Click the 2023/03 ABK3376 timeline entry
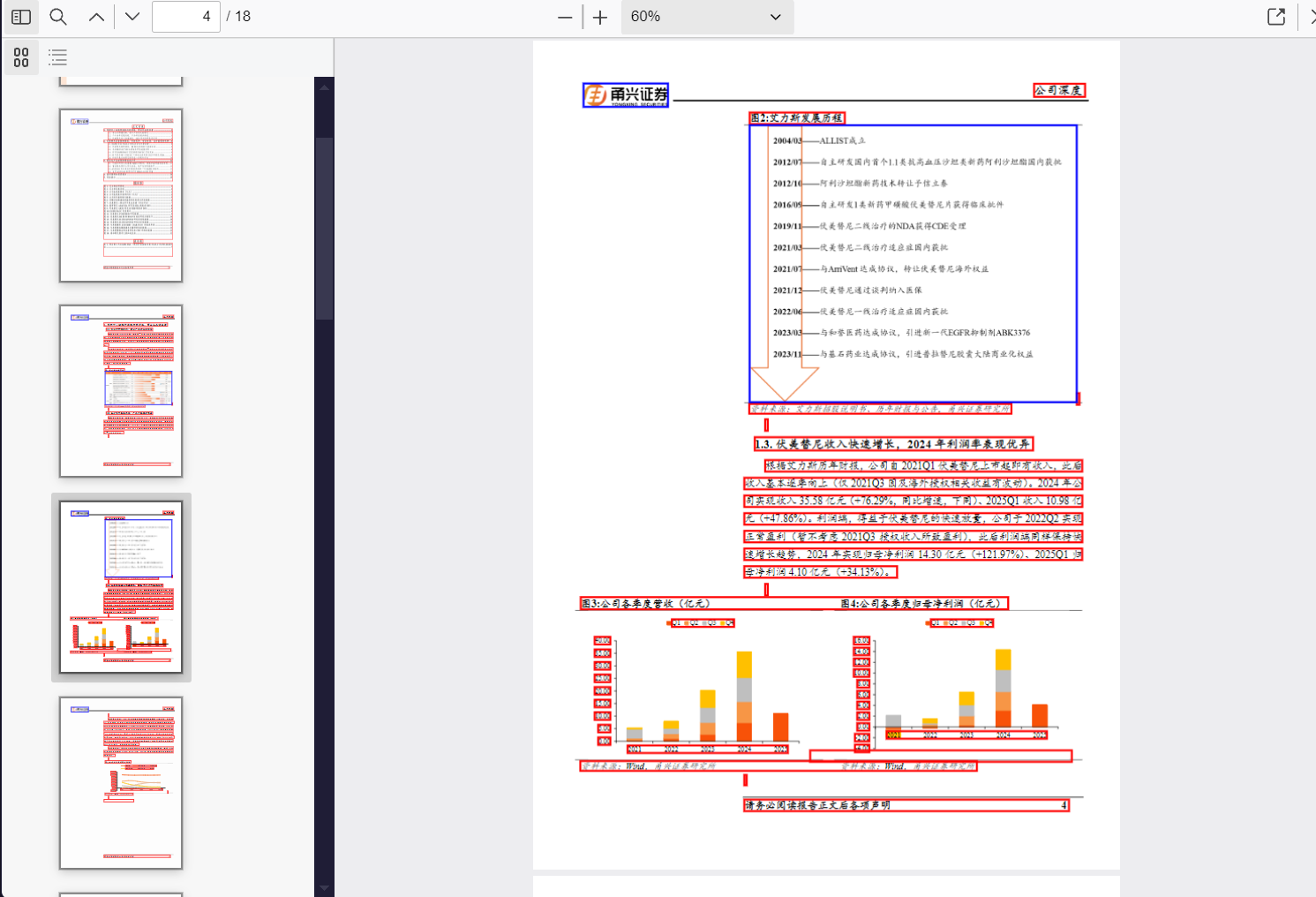The image size is (1316, 897). click(901, 333)
